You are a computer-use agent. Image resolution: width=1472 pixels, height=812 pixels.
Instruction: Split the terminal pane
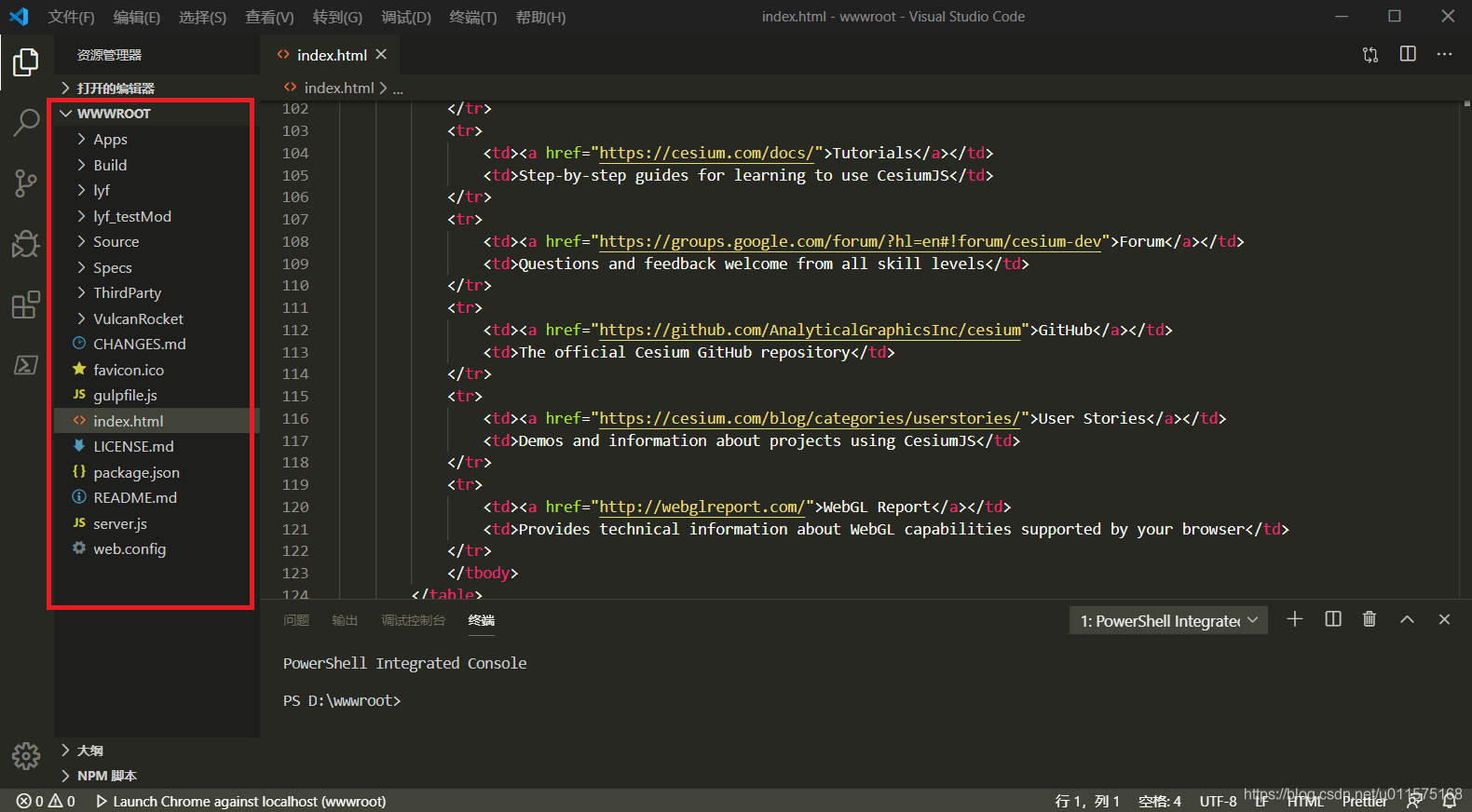(x=1333, y=619)
